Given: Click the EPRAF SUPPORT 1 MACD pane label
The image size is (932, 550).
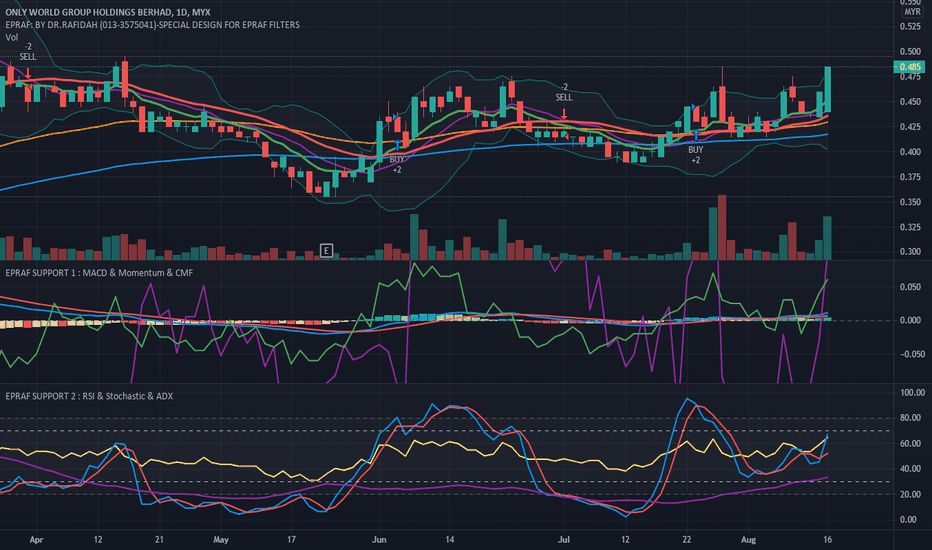Looking at the screenshot, I should (99, 273).
